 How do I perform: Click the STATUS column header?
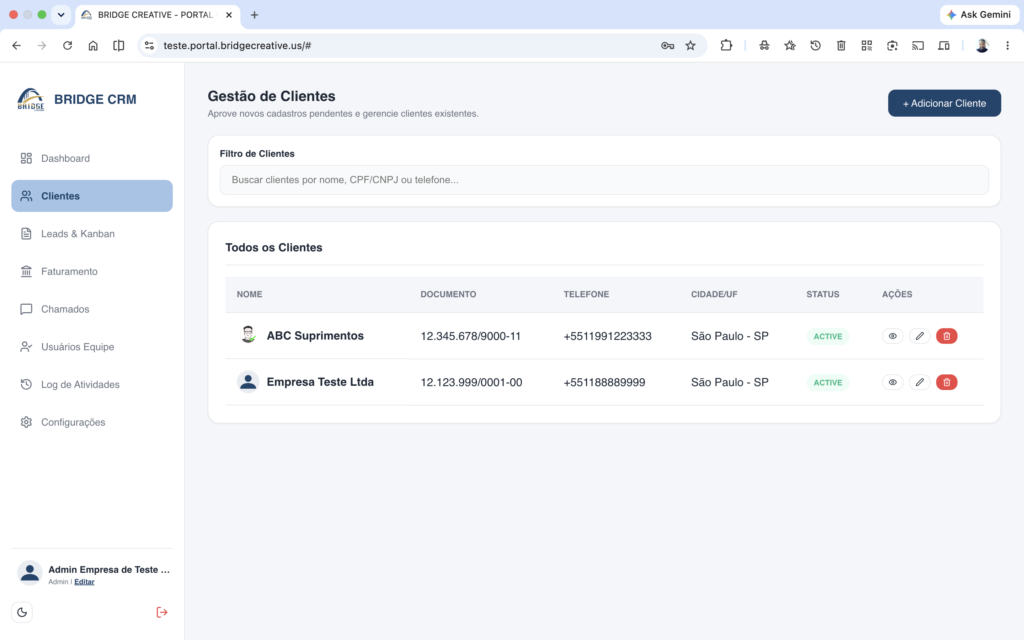pos(822,295)
